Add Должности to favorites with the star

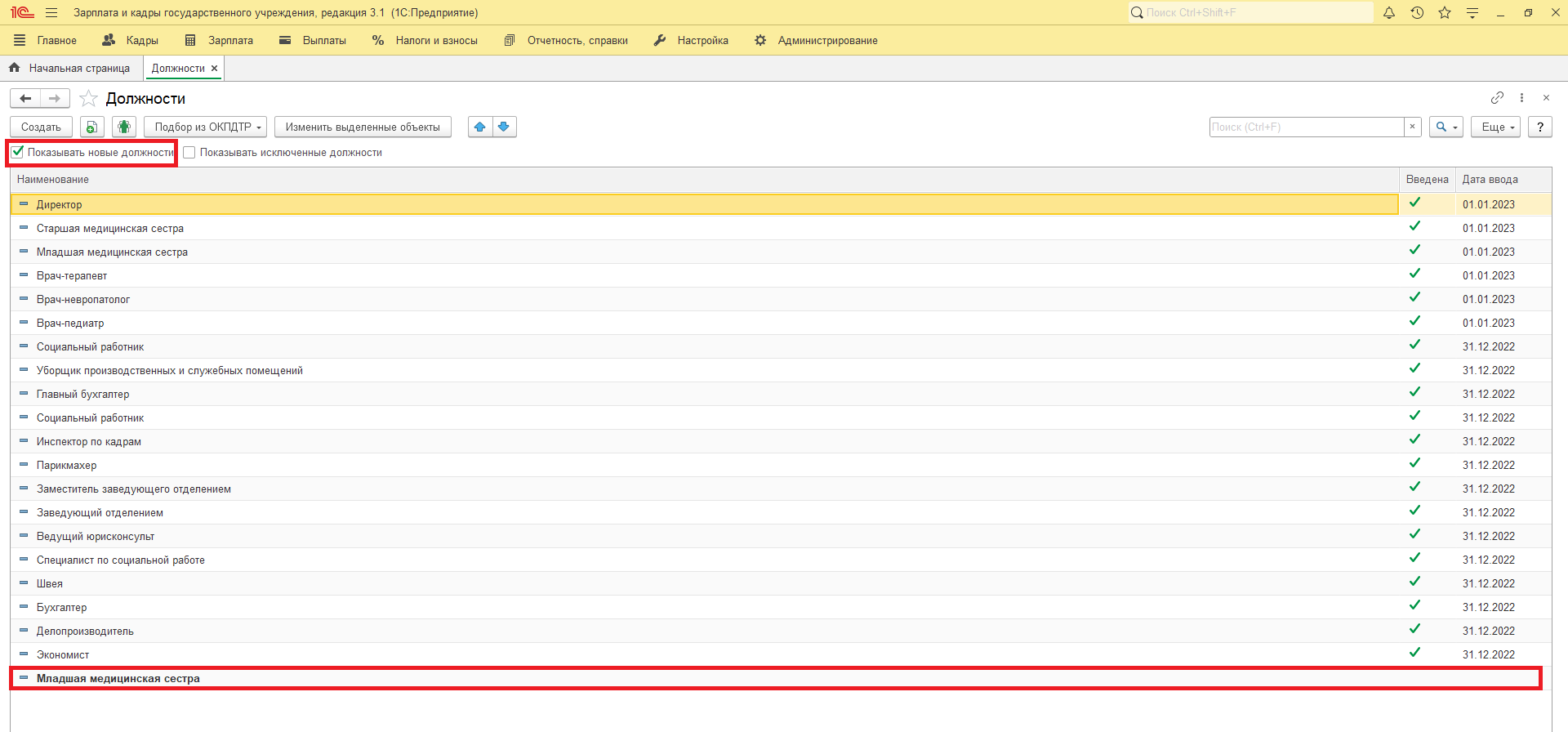88,98
